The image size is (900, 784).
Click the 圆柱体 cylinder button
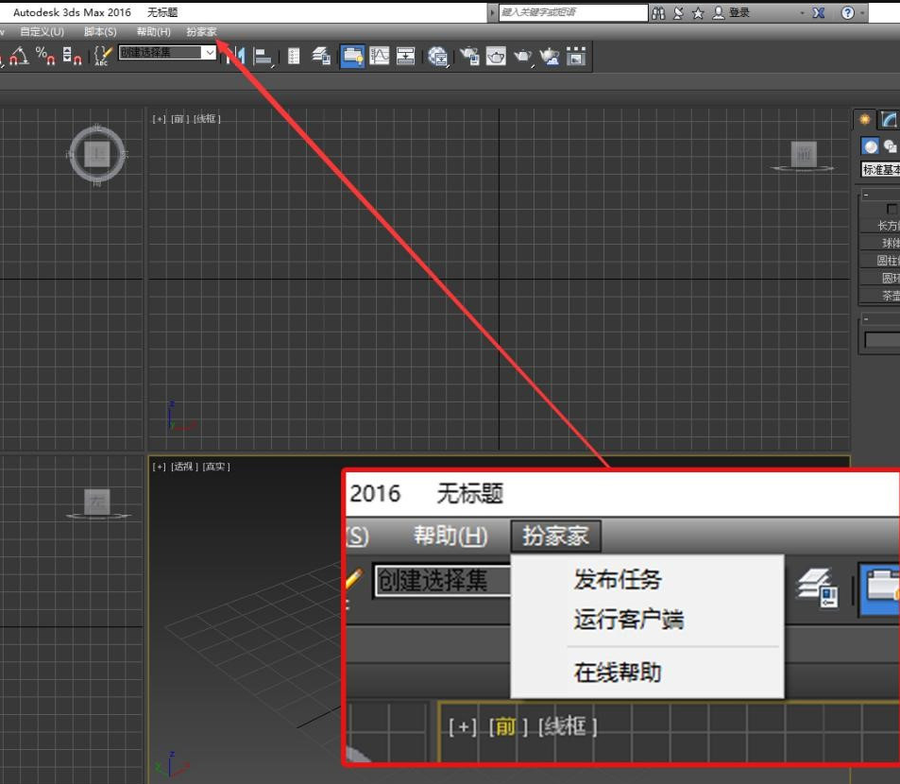(879, 261)
